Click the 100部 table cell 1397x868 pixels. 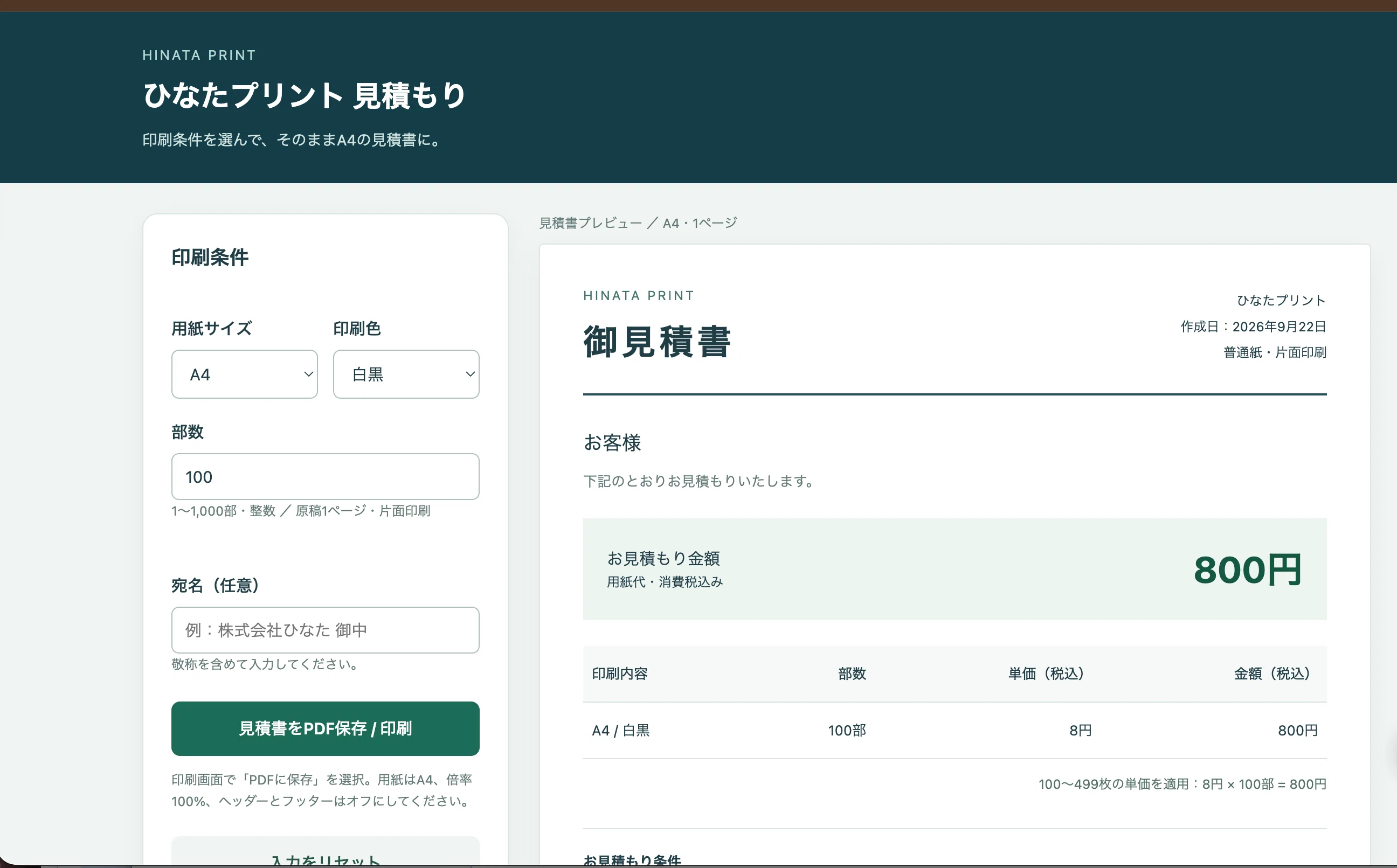coord(847,730)
